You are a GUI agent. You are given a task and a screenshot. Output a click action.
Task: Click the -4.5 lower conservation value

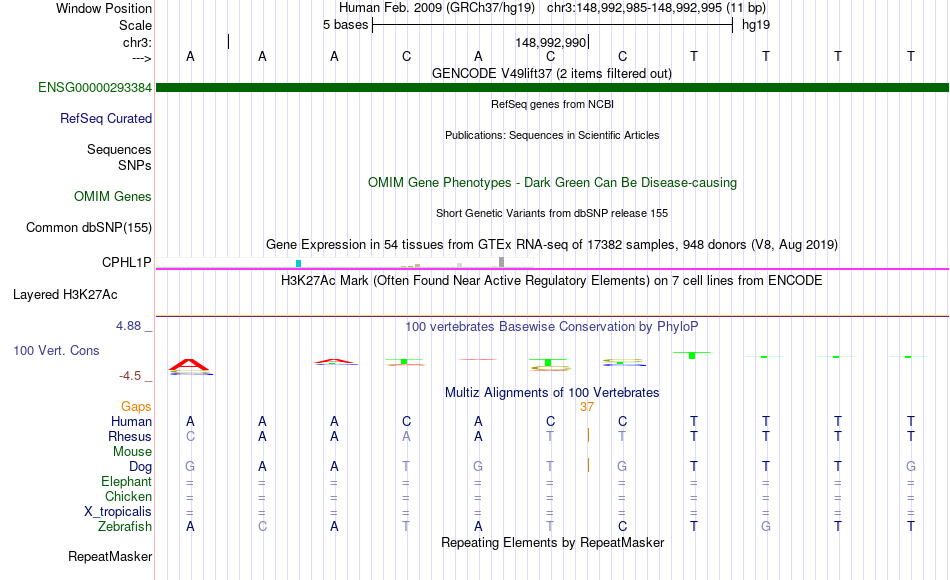point(130,376)
